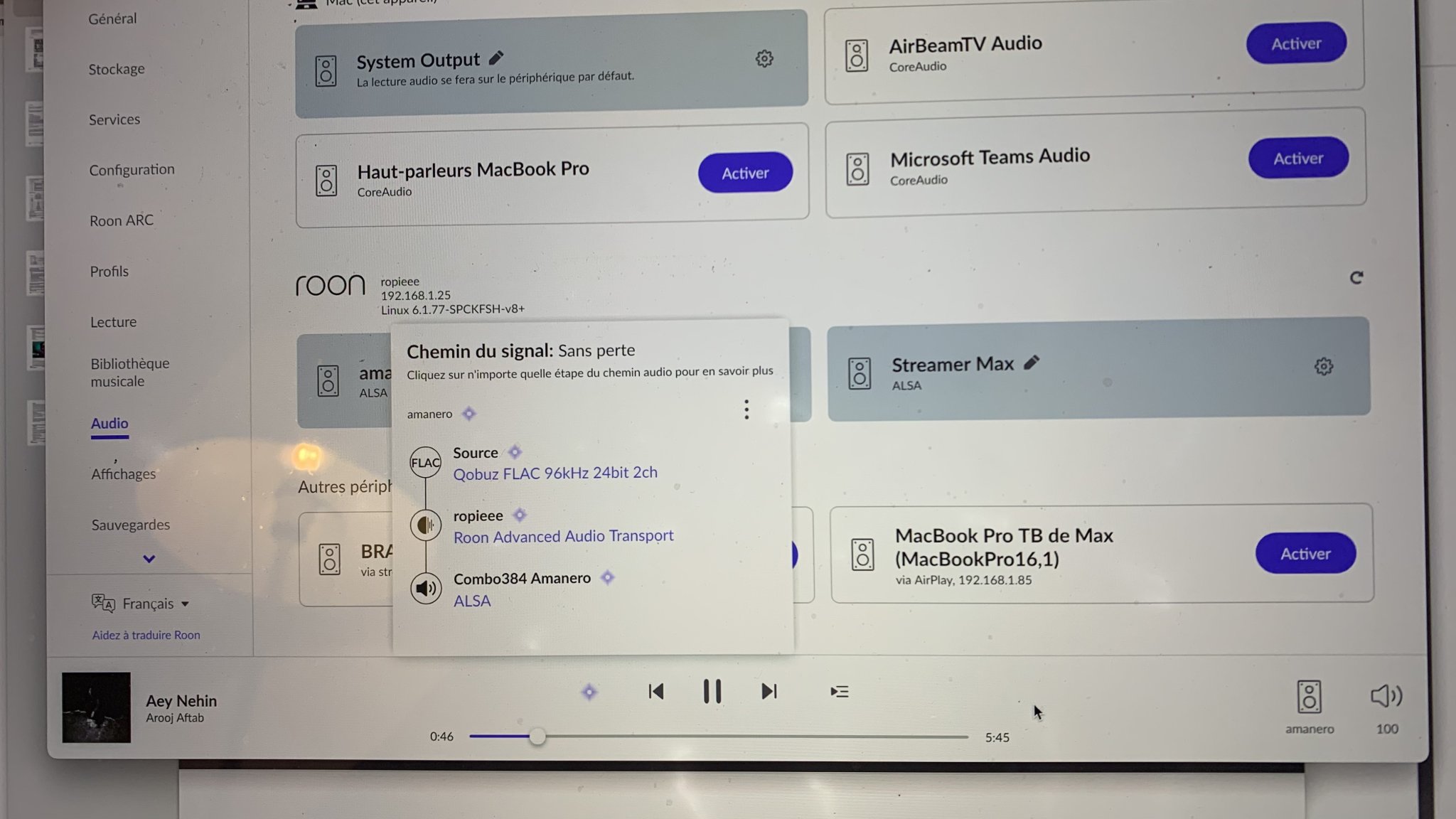Click the System Output device title
Screen dimensions: 1456x819
pyautogui.click(x=418, y=61)
